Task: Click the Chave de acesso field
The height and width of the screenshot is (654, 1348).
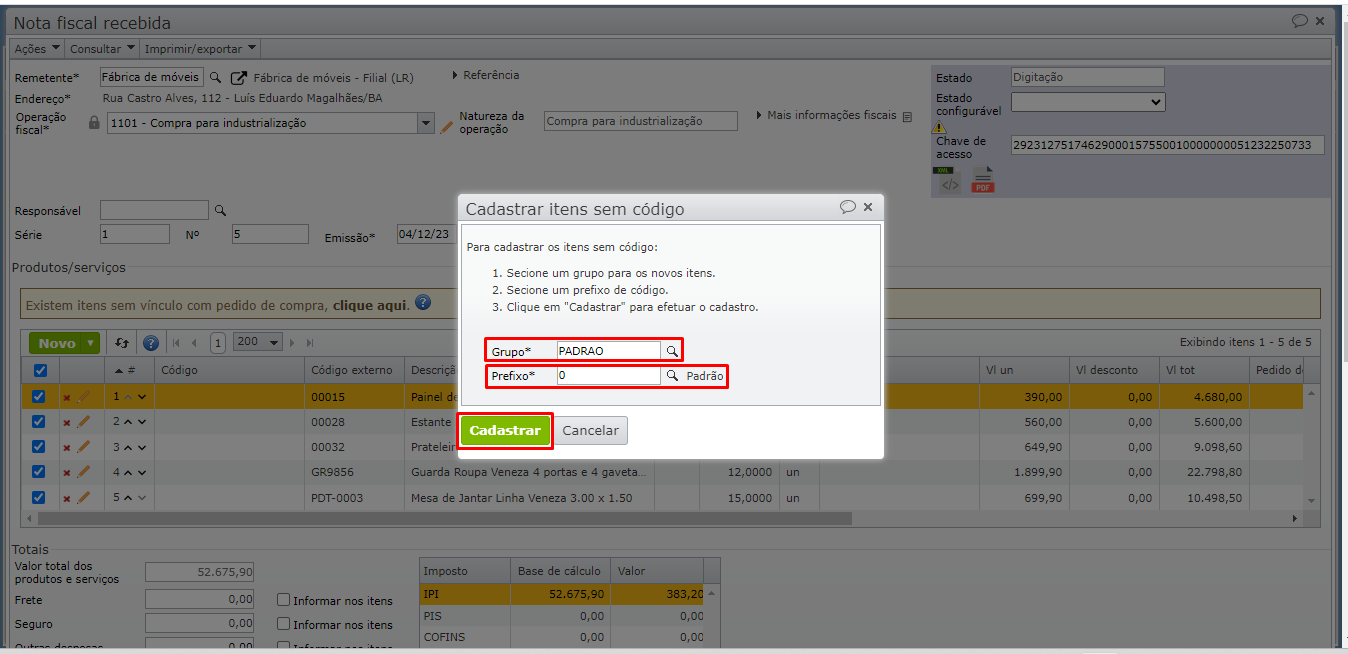Action: point(1167,145)
